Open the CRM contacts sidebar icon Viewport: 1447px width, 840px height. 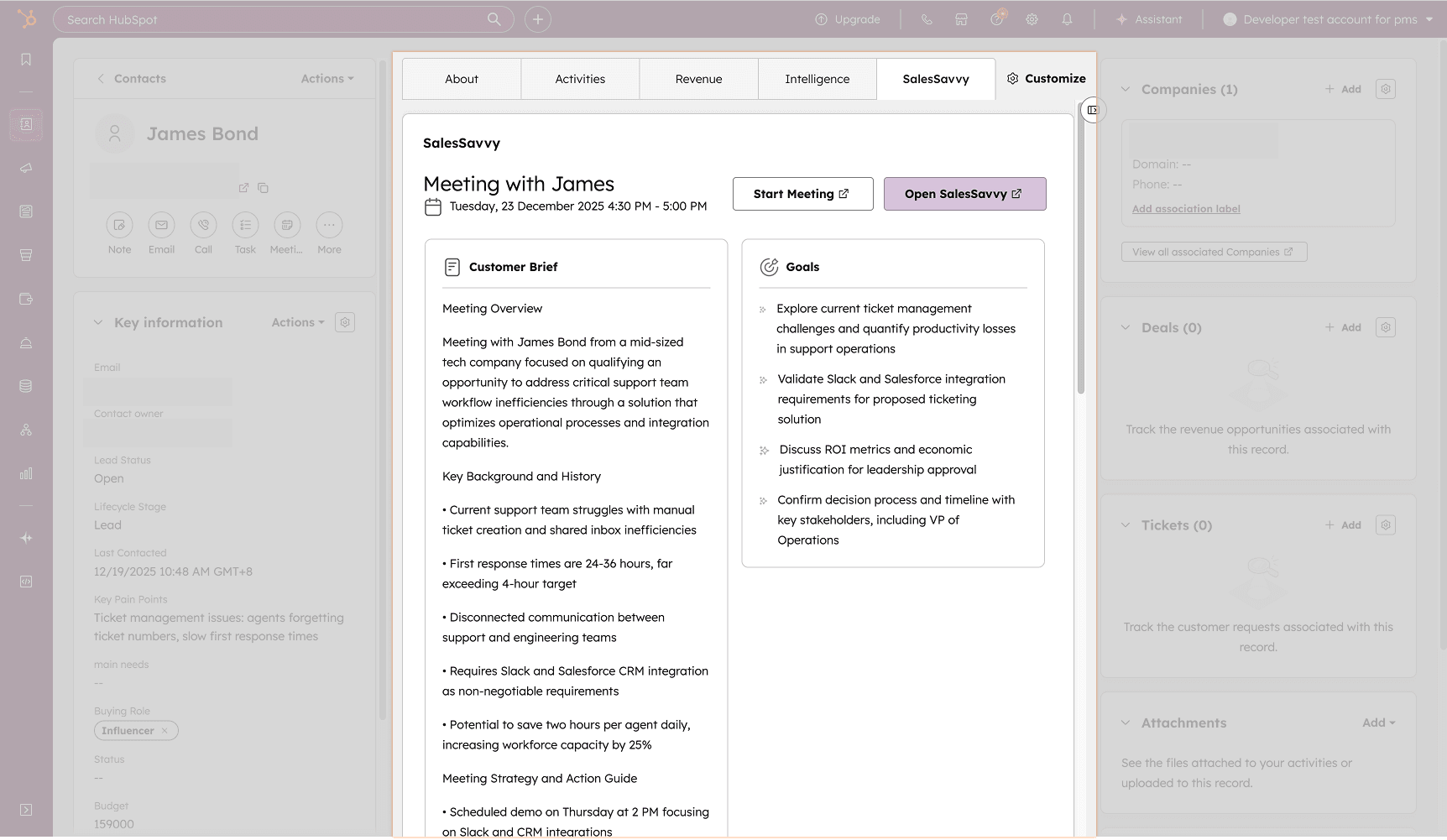pyautogui.click(x=26, y=124)
